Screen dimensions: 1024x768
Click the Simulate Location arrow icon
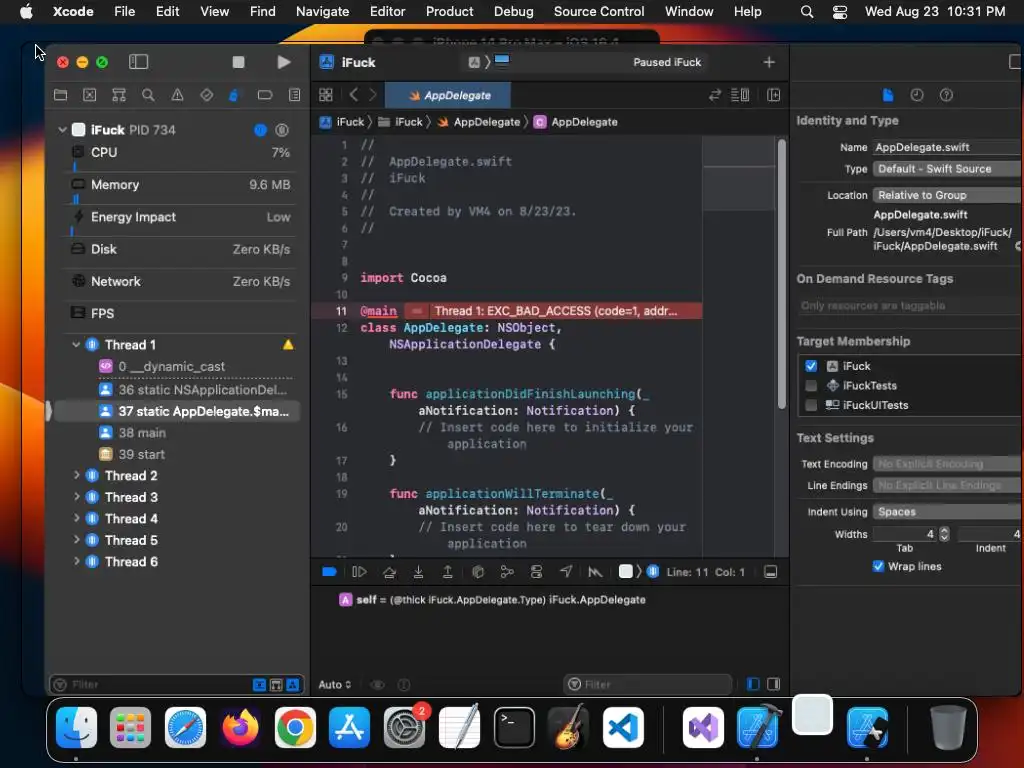click(566, 572)
